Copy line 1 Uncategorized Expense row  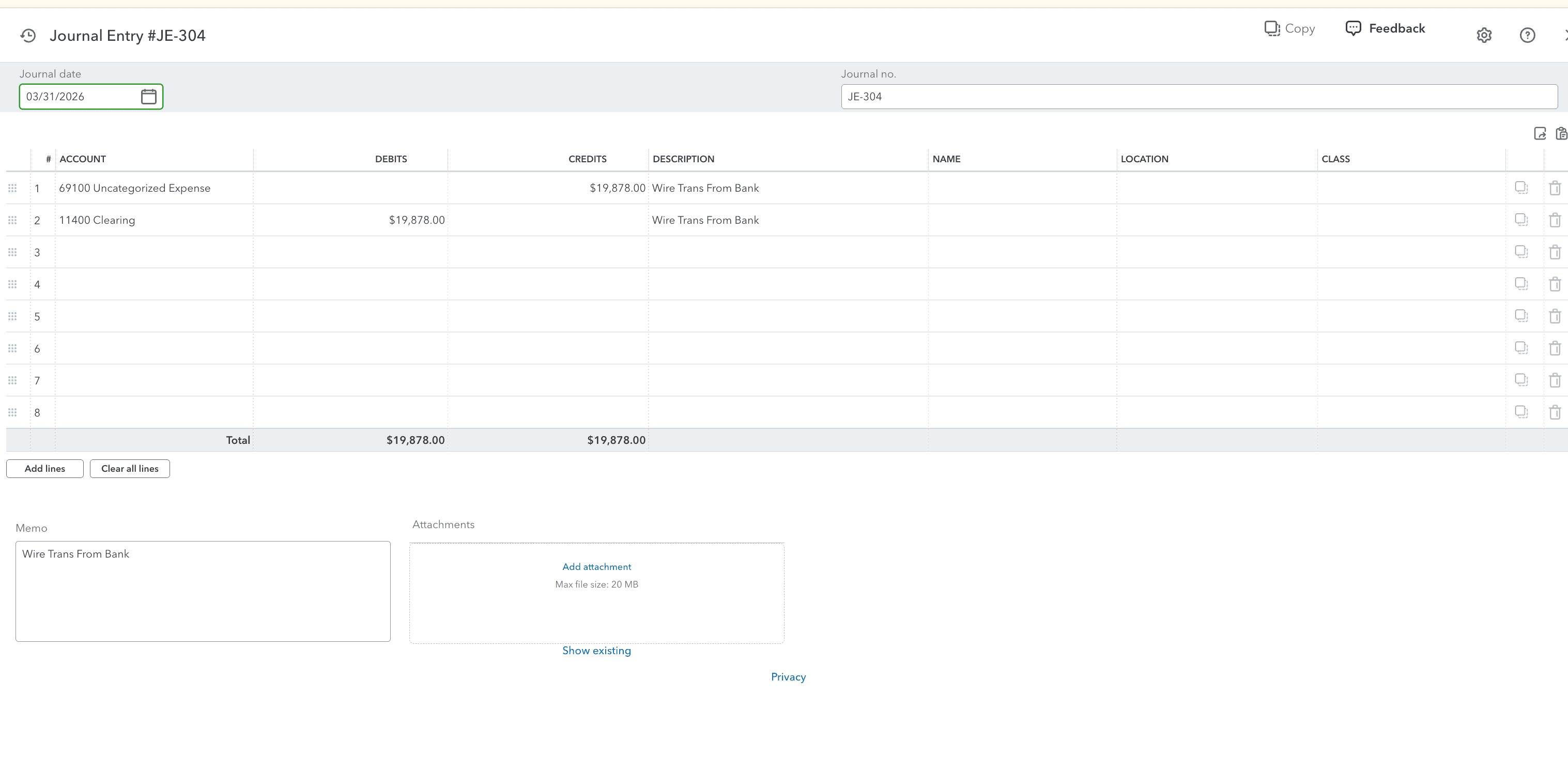tap(1521, 188)
